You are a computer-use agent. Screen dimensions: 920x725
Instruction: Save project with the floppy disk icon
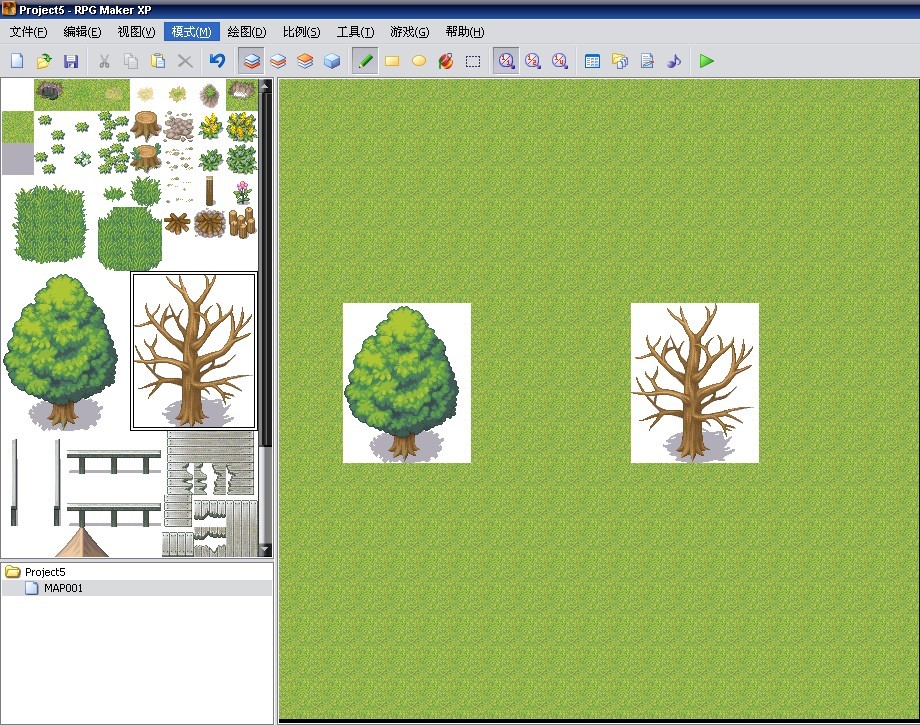71,61
